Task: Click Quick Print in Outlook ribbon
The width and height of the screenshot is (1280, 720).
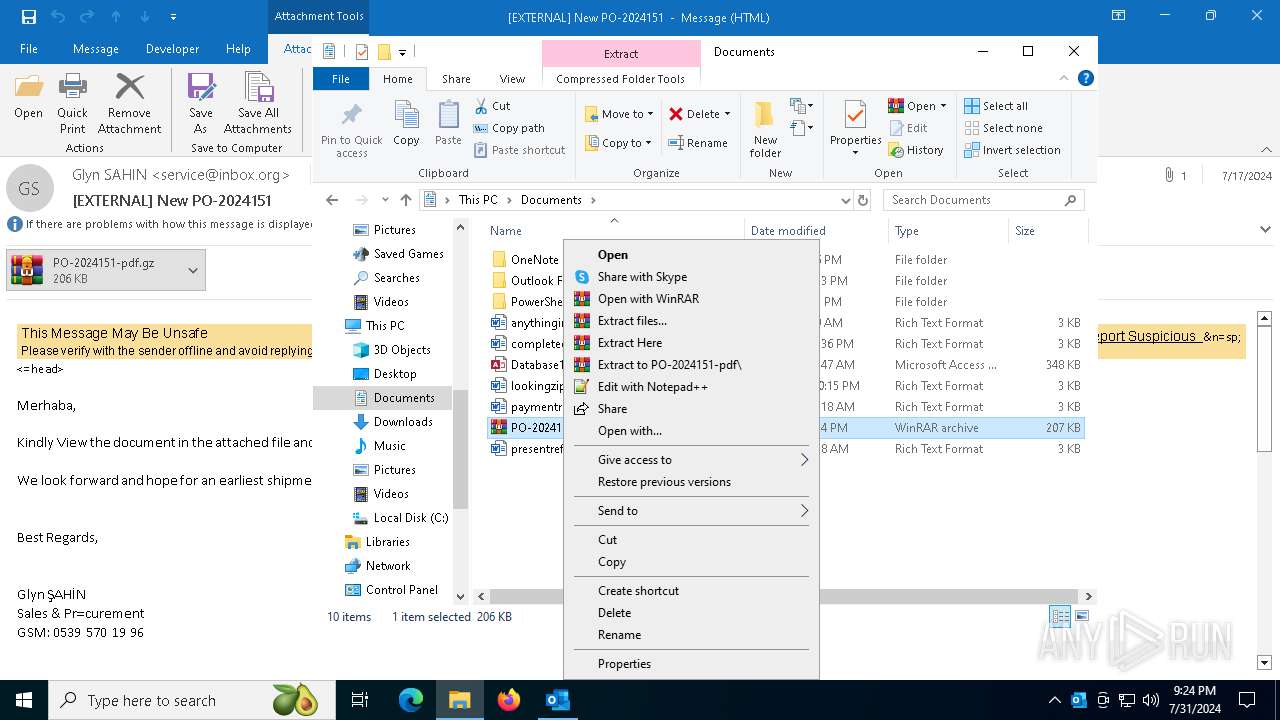Action: click(x=72, y=104)
